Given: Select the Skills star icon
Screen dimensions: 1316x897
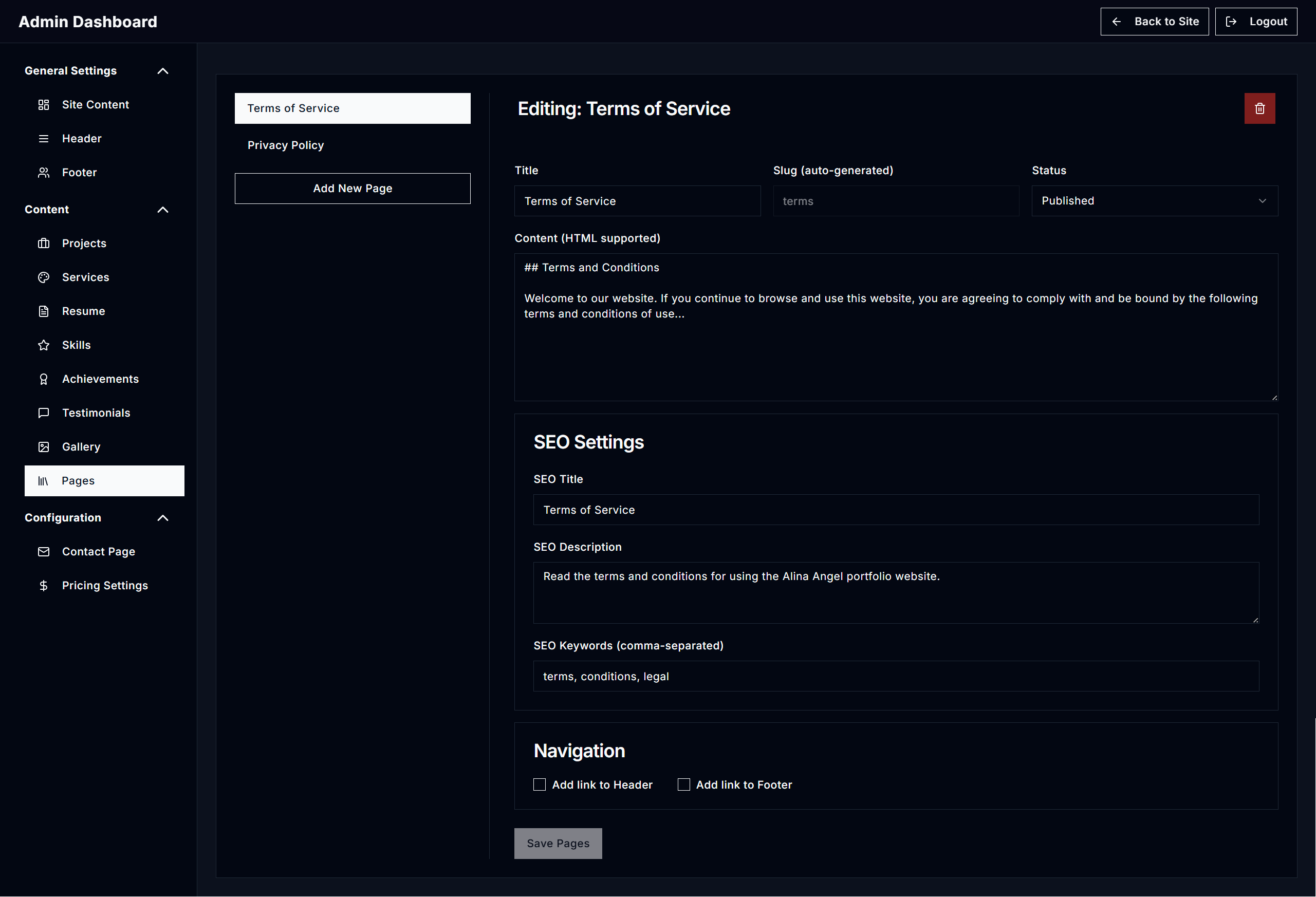Looking at the screenshot, I should click(44, 345).
